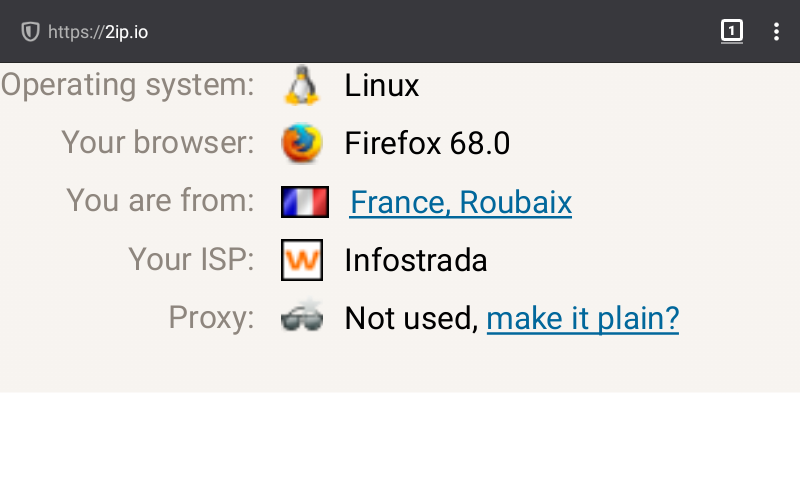800x480 pixels.
Task: Open the France, Roubaix link
Action: (461, 203)
